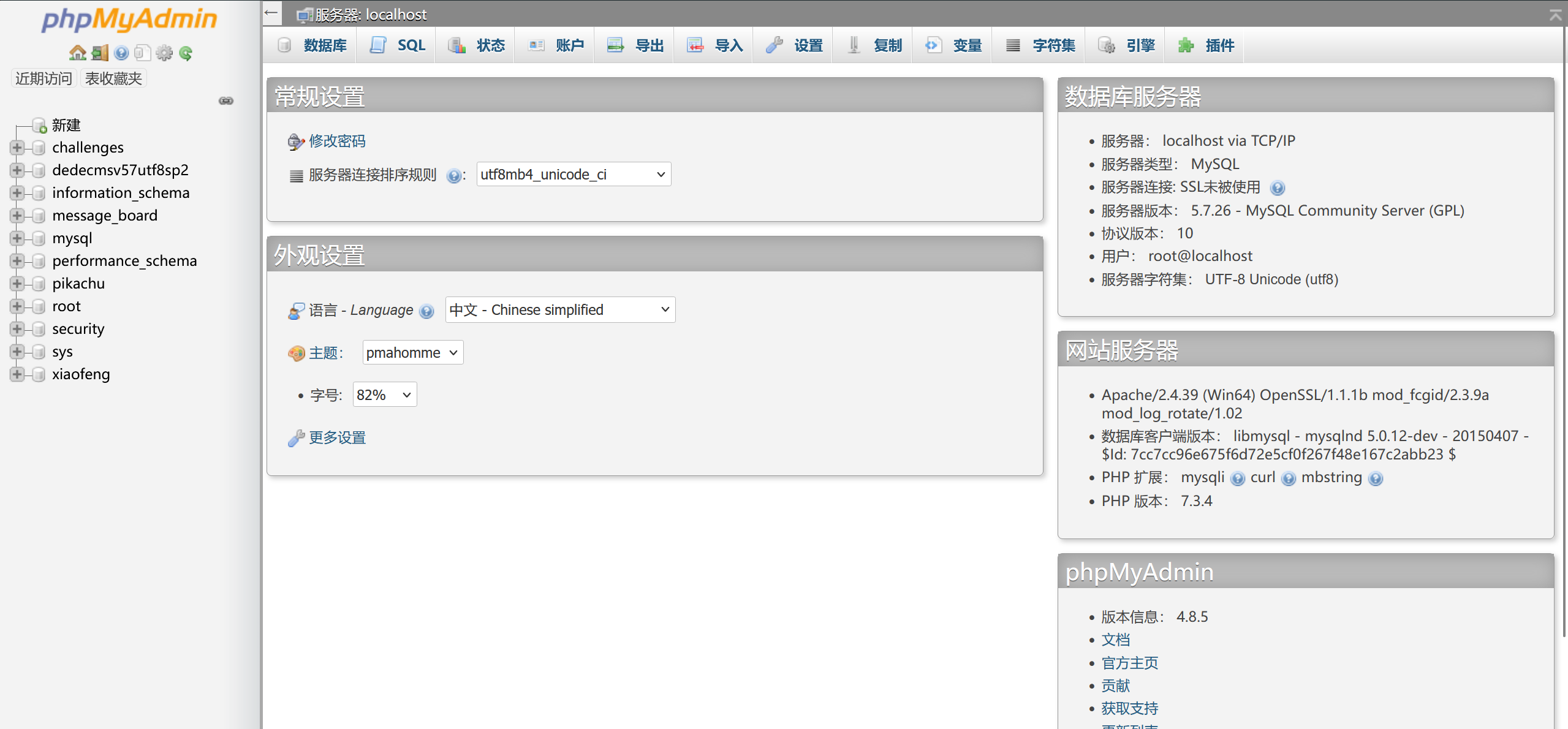Click the link chain icon in navigation
This screenshot has width=1568, height=729.
tap(226, 100)
